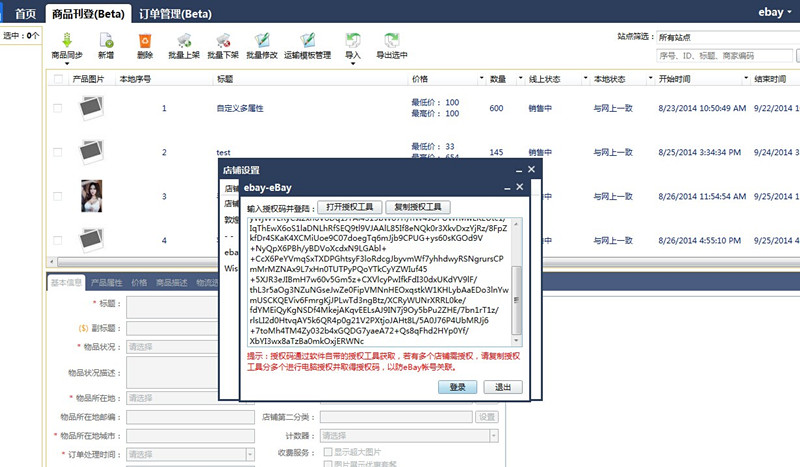Switch to the 订单管理(Beta) tab
Viewport: 800px width, 467px height.
click(175, 14)
